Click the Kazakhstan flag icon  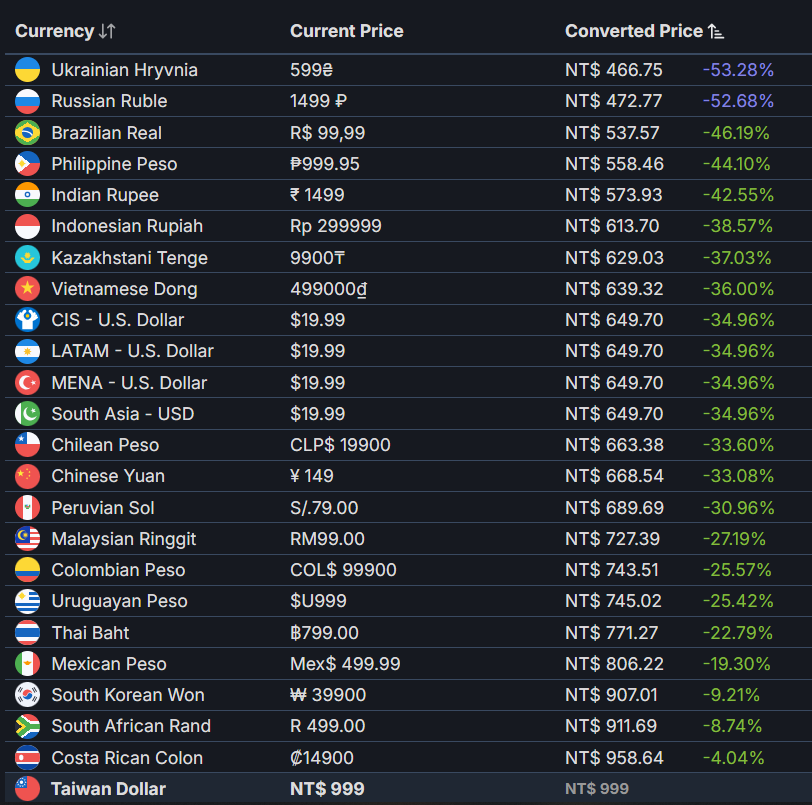[27, 257]
